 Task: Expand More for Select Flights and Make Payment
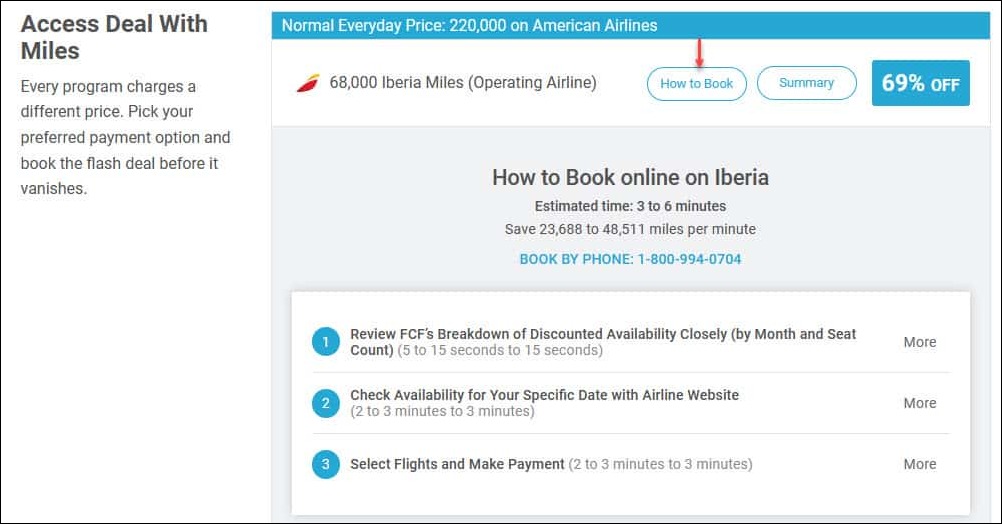(x=919, y=464)
